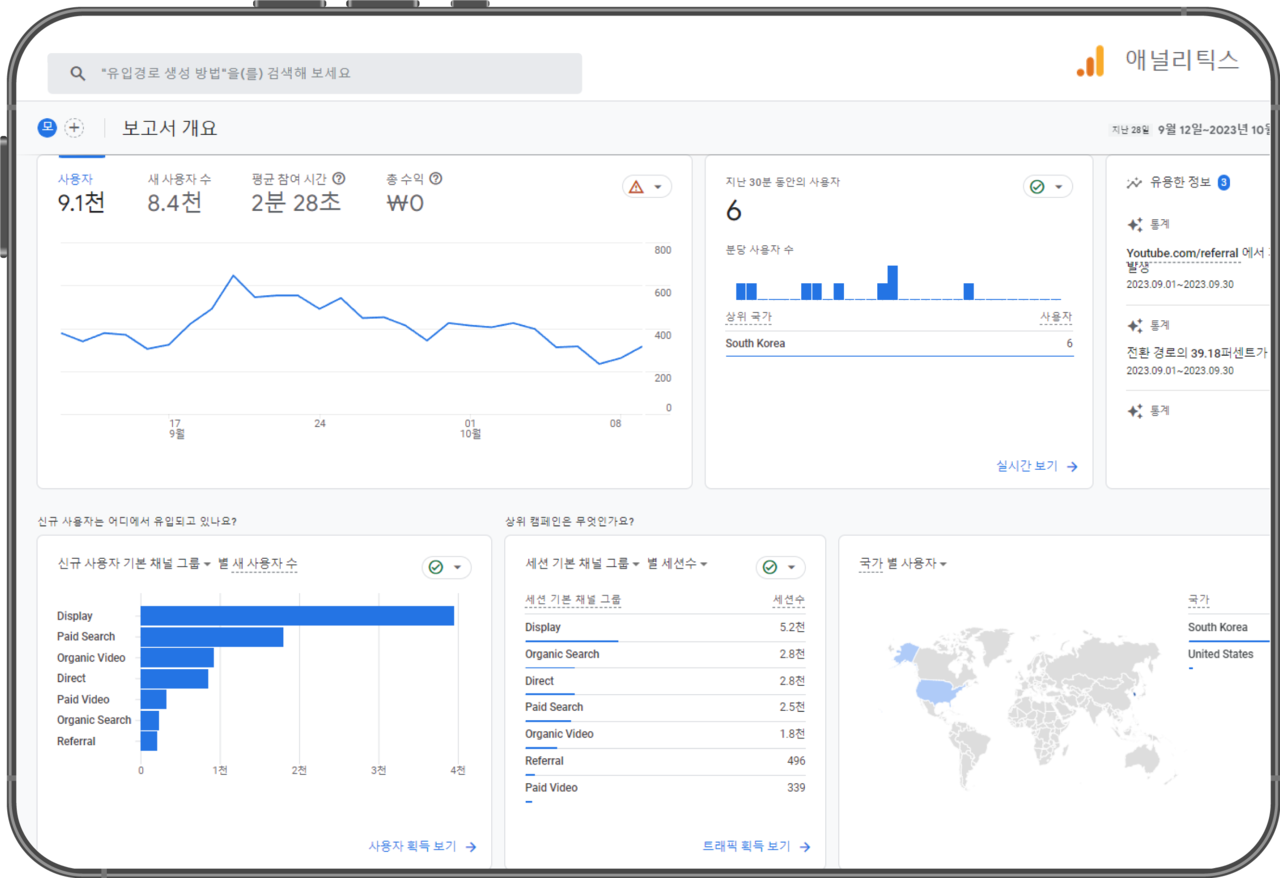
Task: Open the 트래픽 획득 보기 link
Action: pyautogui.click(x=755, y=846)
